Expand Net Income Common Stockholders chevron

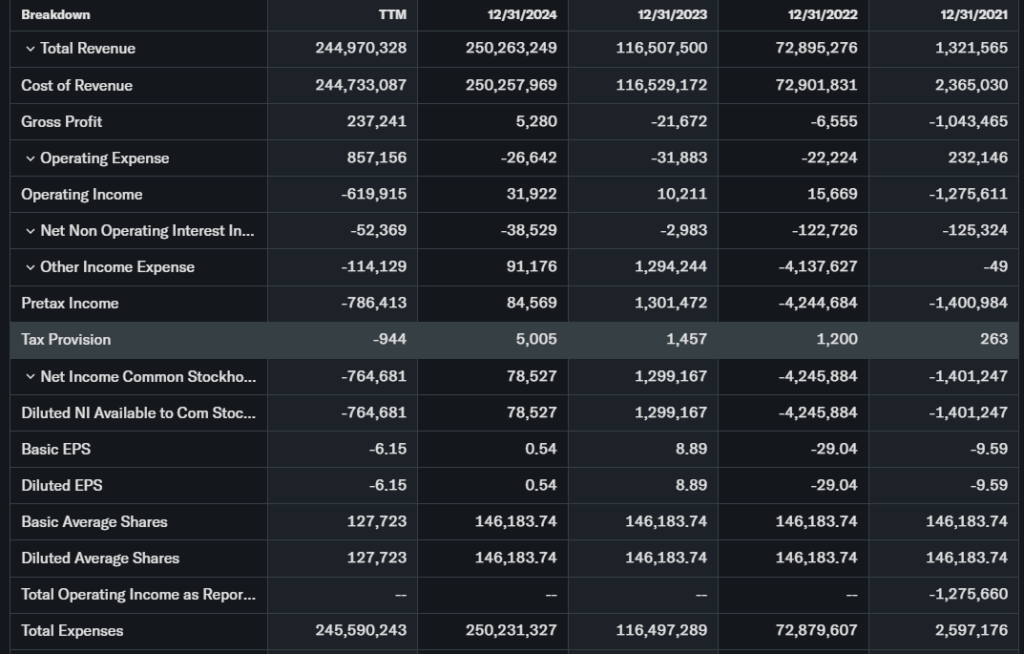click(x=30, y=377)
